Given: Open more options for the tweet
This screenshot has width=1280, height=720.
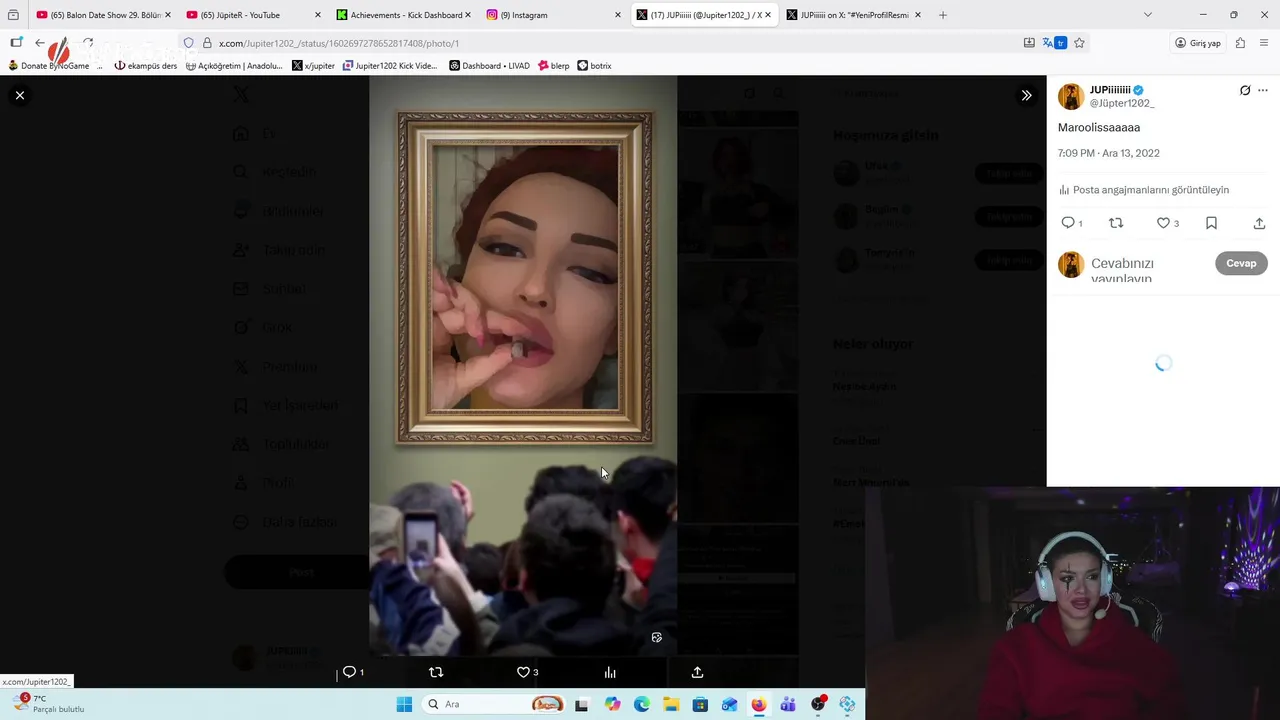Looking at the screenshot, I should 1263,90.
